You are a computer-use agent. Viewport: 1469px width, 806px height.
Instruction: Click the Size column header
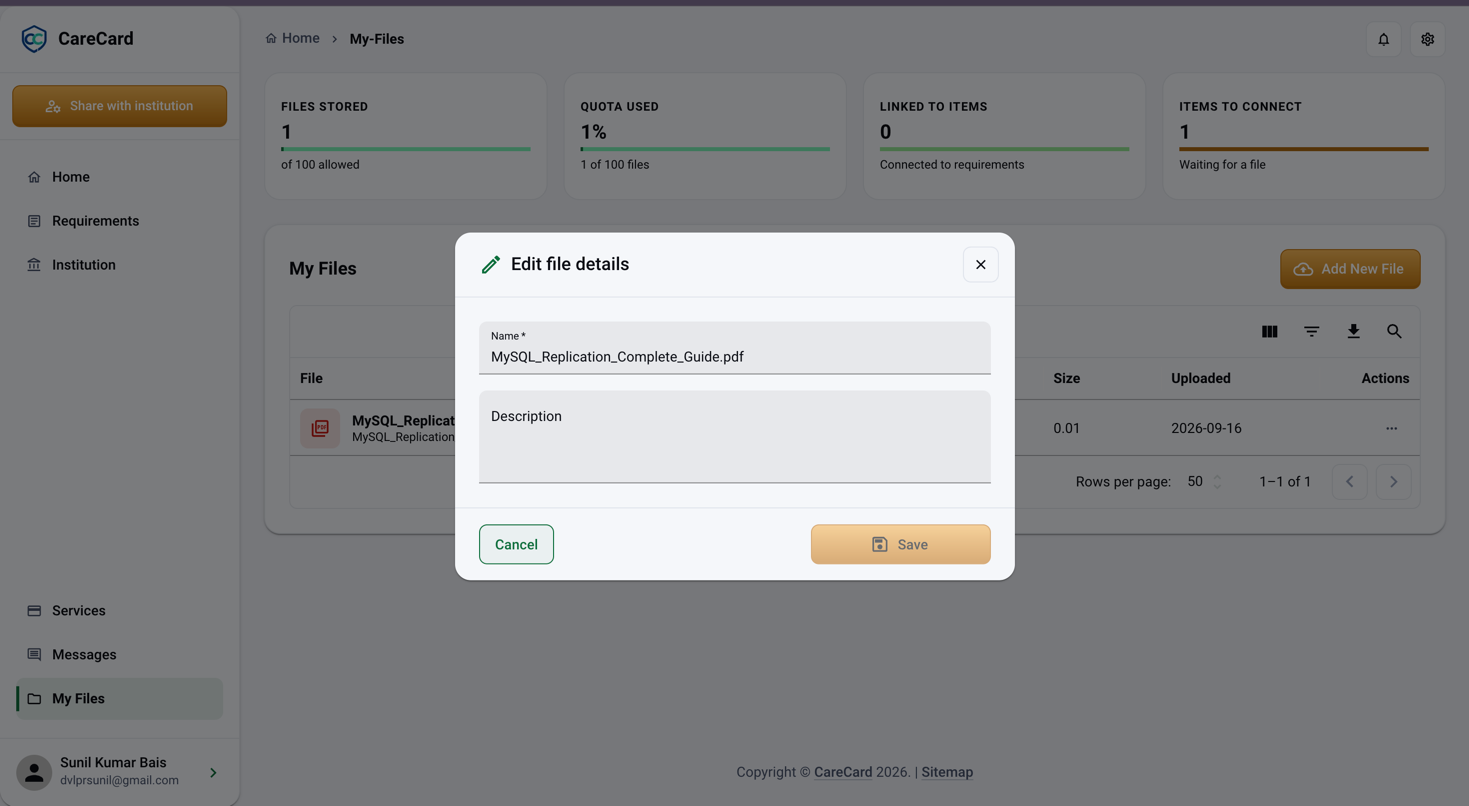(1066, 378)
